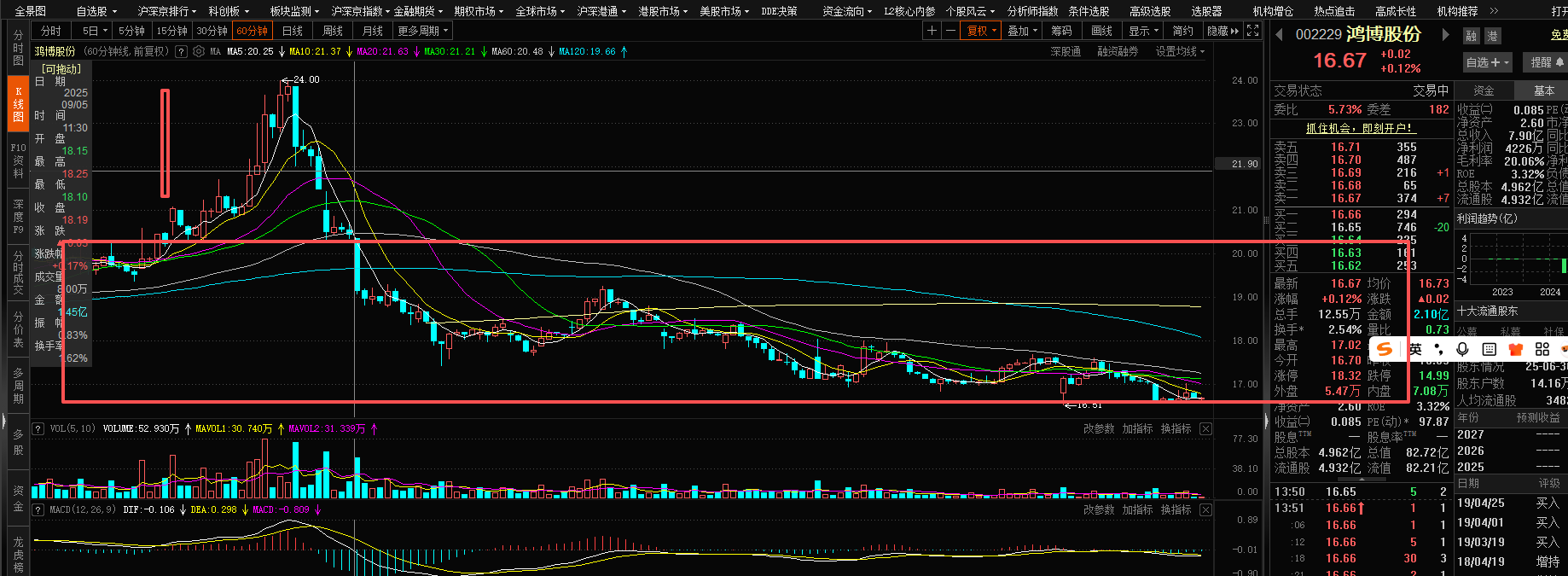This screenshot has width=1568, height=576.
Task: Open the 复权 adjustment dropdown
Action: [x=981, y=31]
